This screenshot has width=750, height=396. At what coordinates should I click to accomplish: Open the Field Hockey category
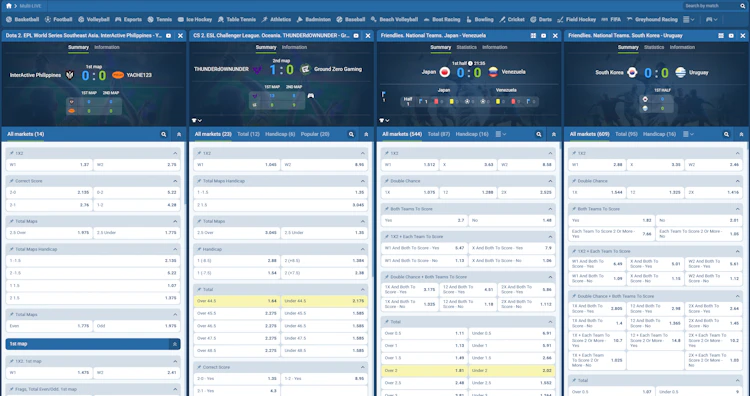(x=576, y=20)
